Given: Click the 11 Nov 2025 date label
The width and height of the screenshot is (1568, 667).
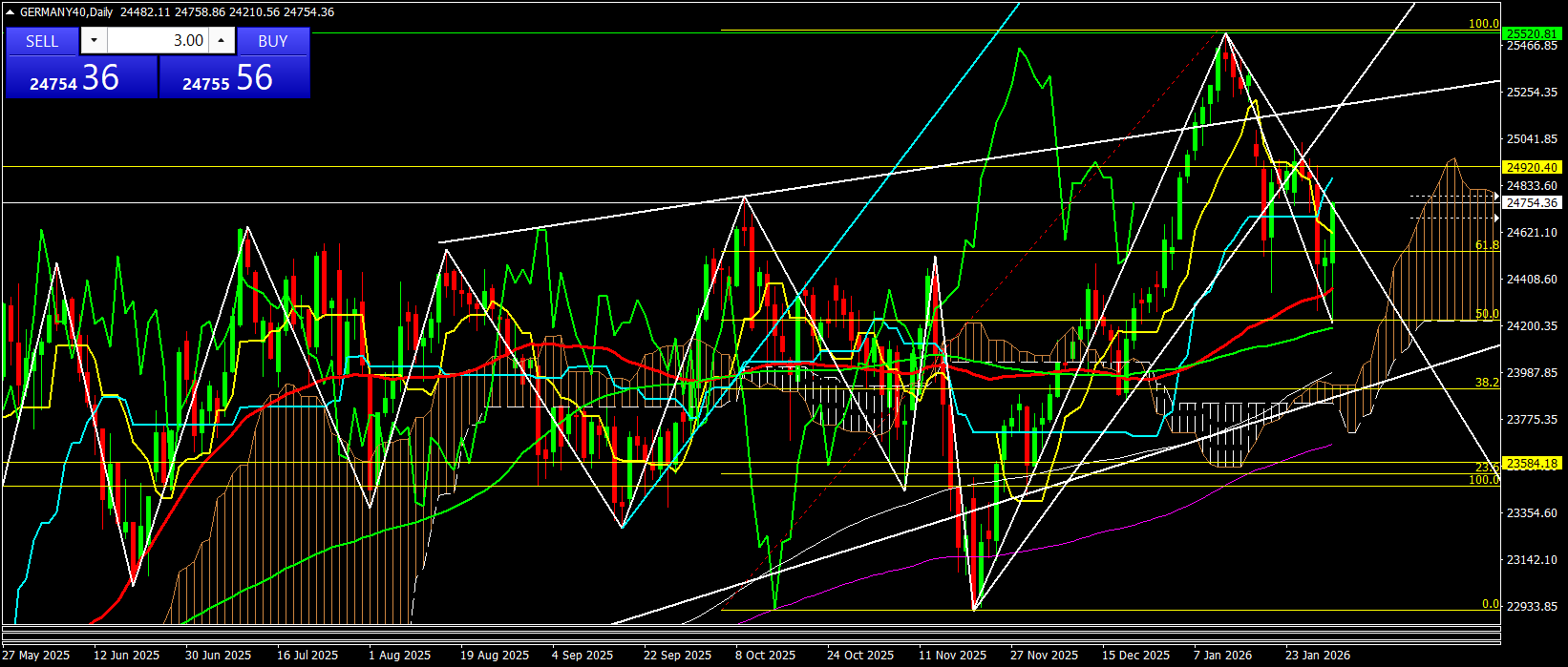Looking at the screenshot, I should click(952, 656).
